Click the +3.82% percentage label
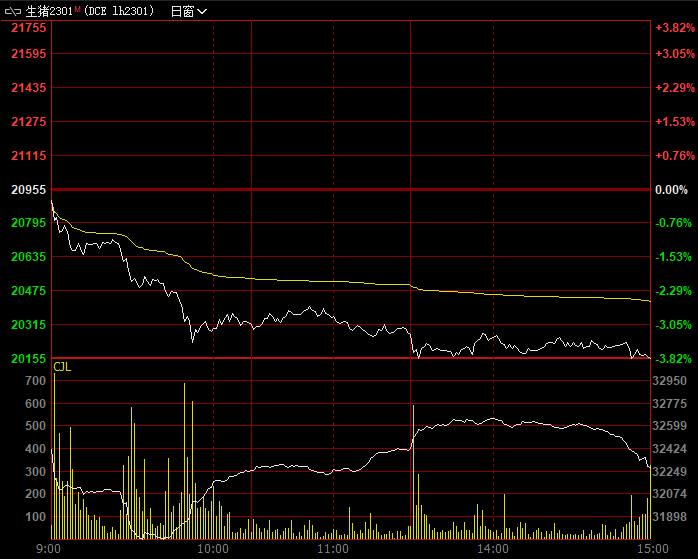The height and width of the screenshot is (559, 698). [675, 28]
